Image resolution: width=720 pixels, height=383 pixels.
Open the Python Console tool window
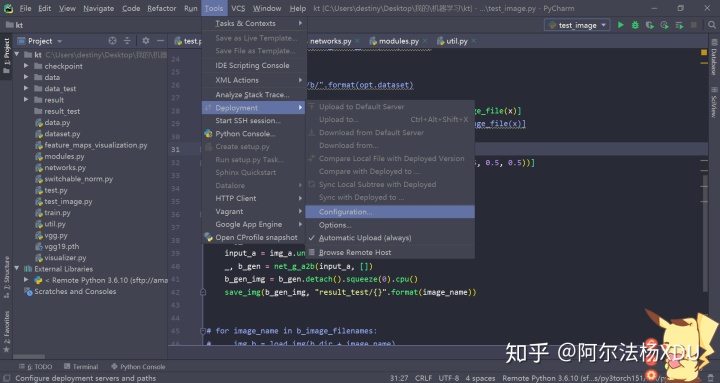click(138, 366)
